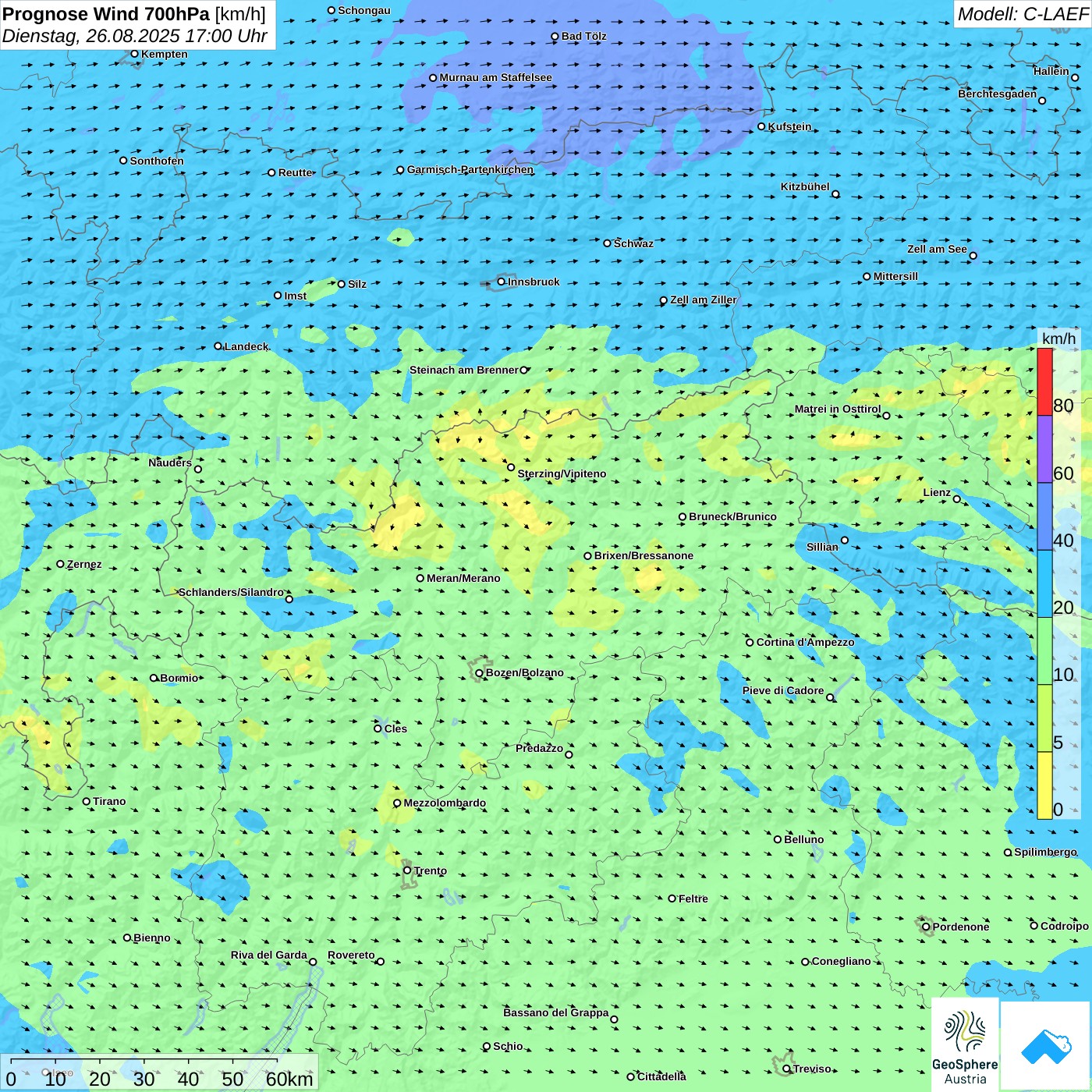Viewport: 1092px width, 1092px height.
Task: Click the 'Pordenone' label
Action: [961, 927]
